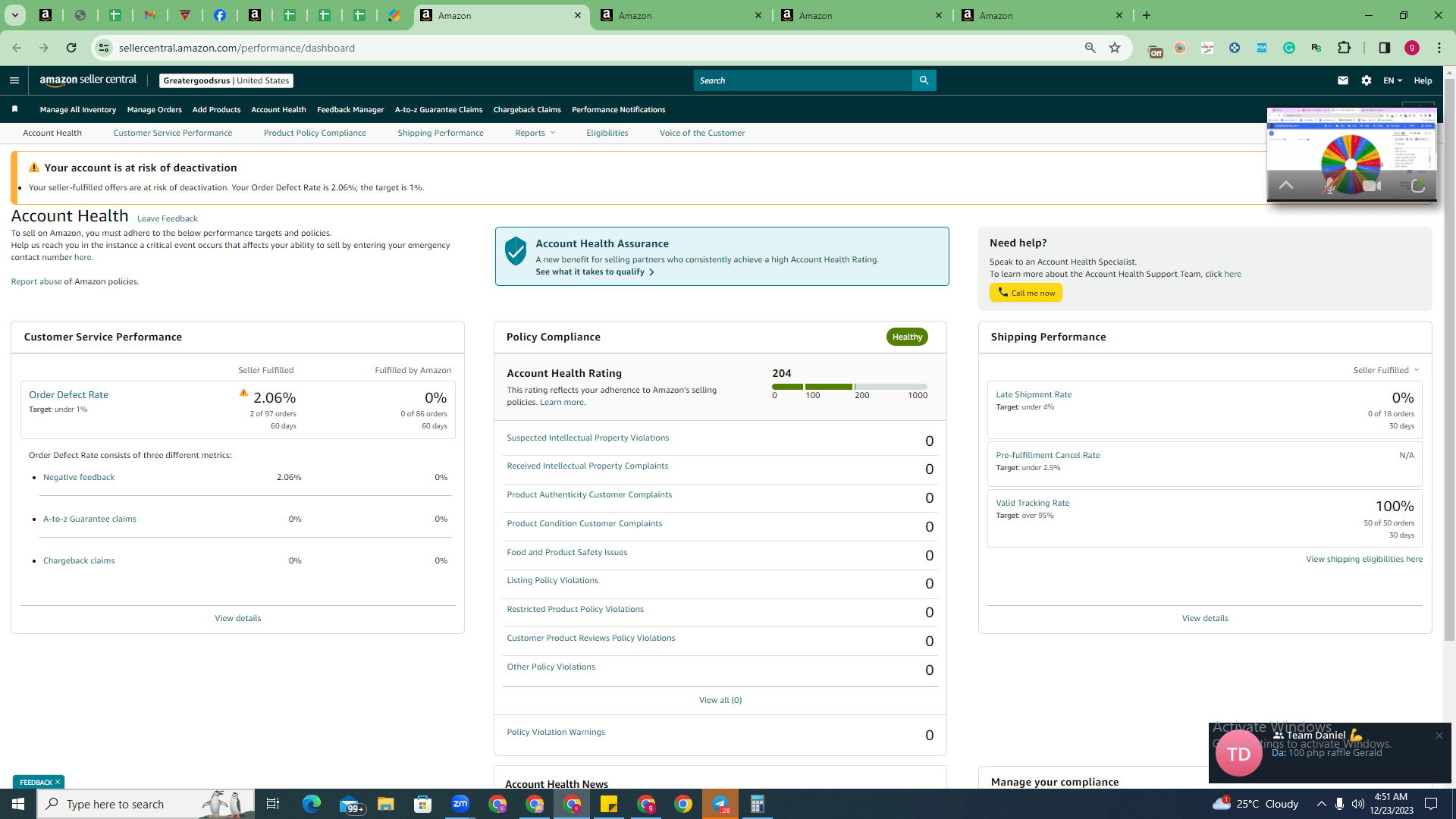Click the Account Health Rating progress bar
Image resolution: width=1456 pixels, height=819 pixels.
849,387
